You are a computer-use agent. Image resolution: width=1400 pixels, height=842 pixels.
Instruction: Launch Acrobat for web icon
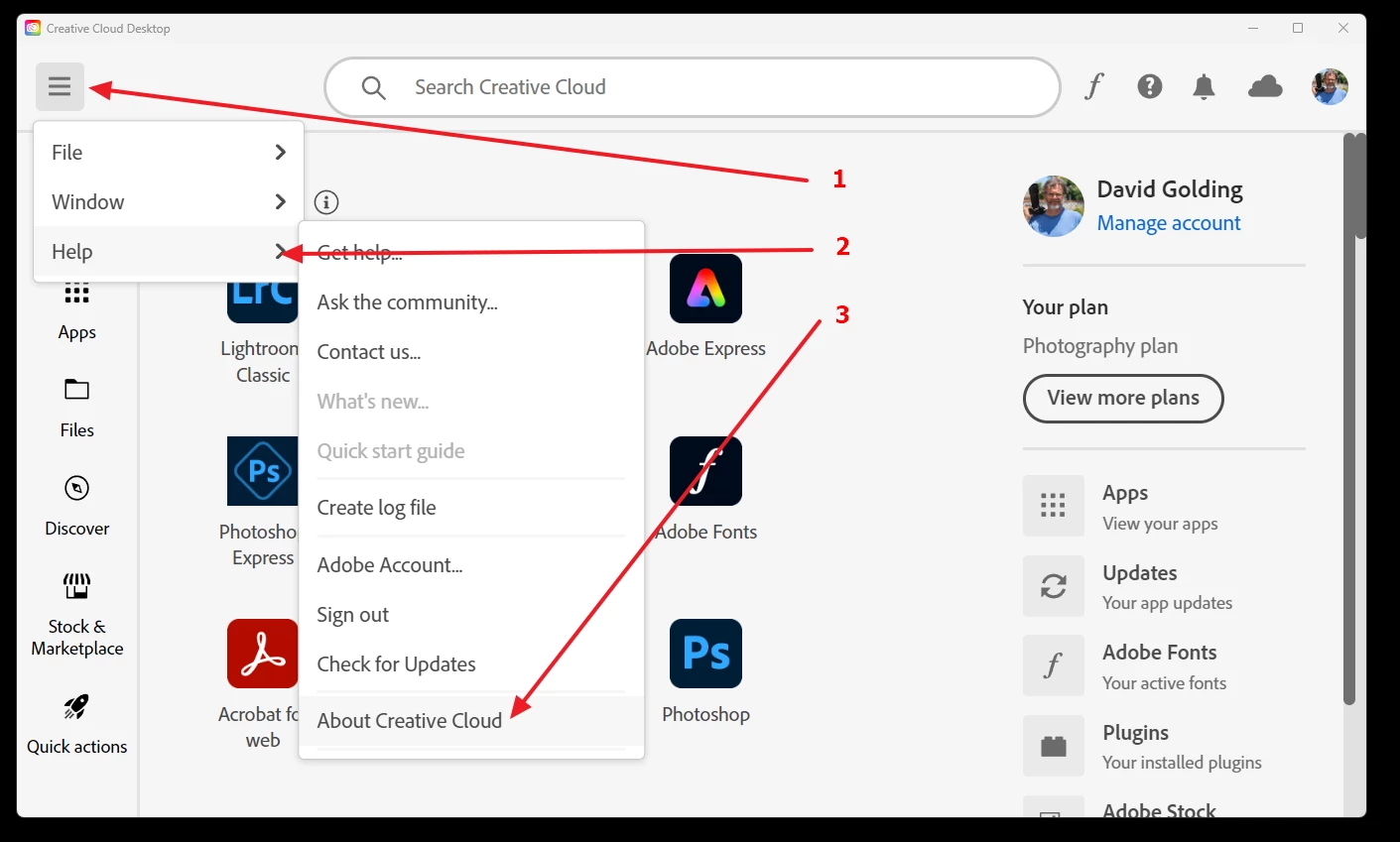(263, 654)
